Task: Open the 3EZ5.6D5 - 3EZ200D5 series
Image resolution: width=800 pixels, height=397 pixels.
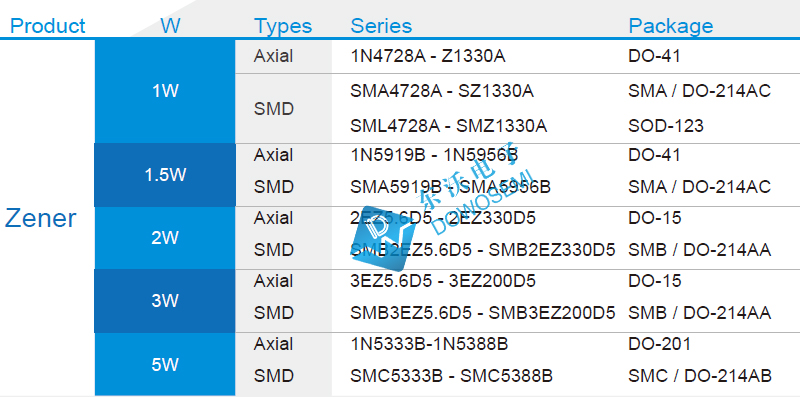Action: [443, 281]
